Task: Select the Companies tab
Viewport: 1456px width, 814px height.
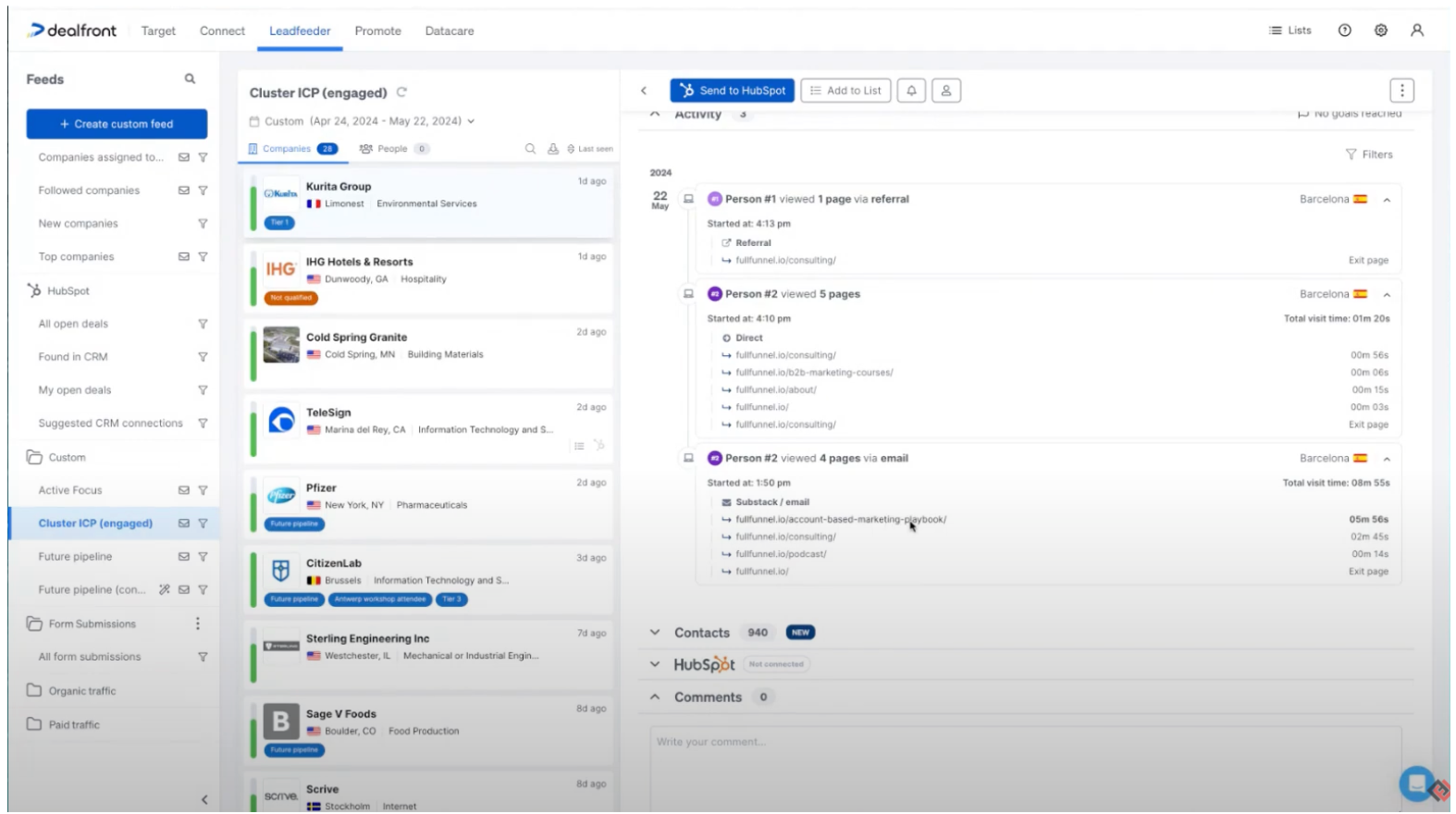Action: (x=292, y=149)
